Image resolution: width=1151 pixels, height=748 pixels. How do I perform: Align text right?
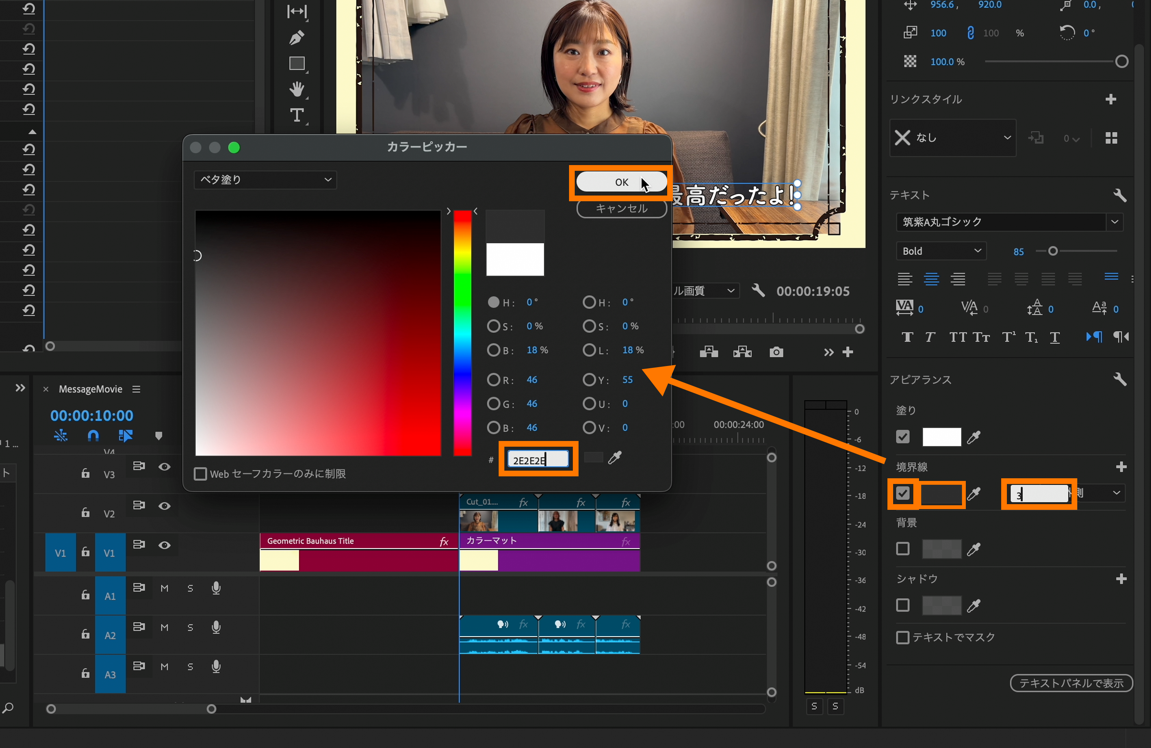[958, 279]
